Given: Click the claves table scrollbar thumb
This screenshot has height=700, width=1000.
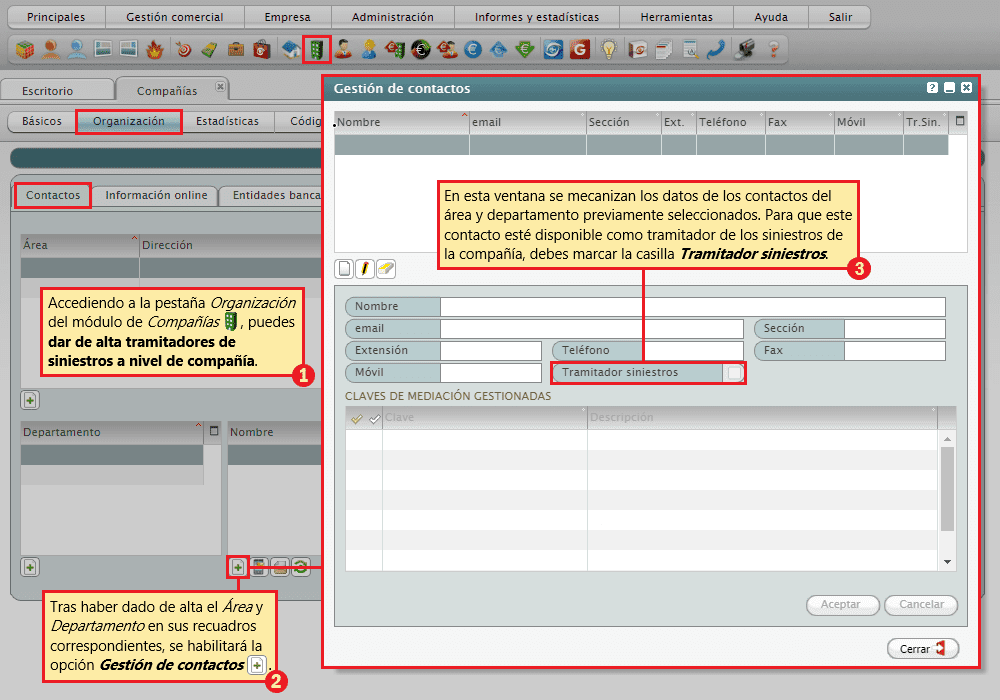Looking at the screenshot, I should coord(948,489).
